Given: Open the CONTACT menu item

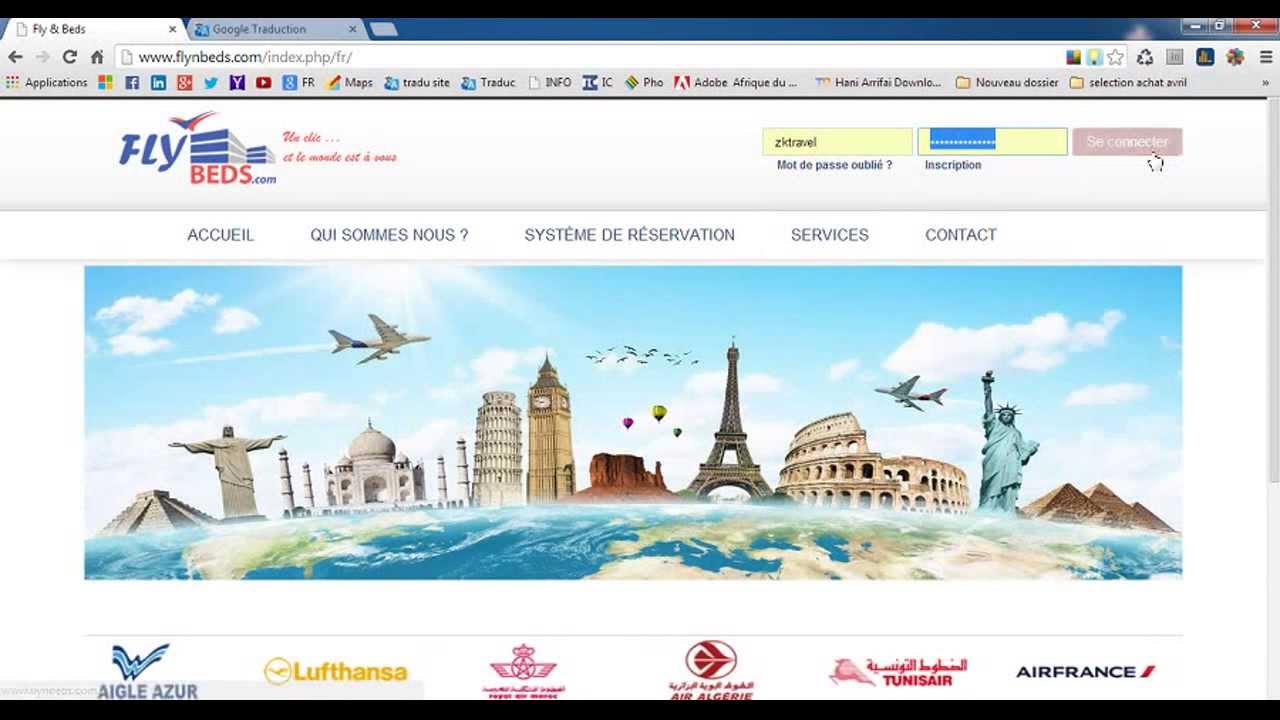Looking at the screenshot, I should click(x=960, y=235).
